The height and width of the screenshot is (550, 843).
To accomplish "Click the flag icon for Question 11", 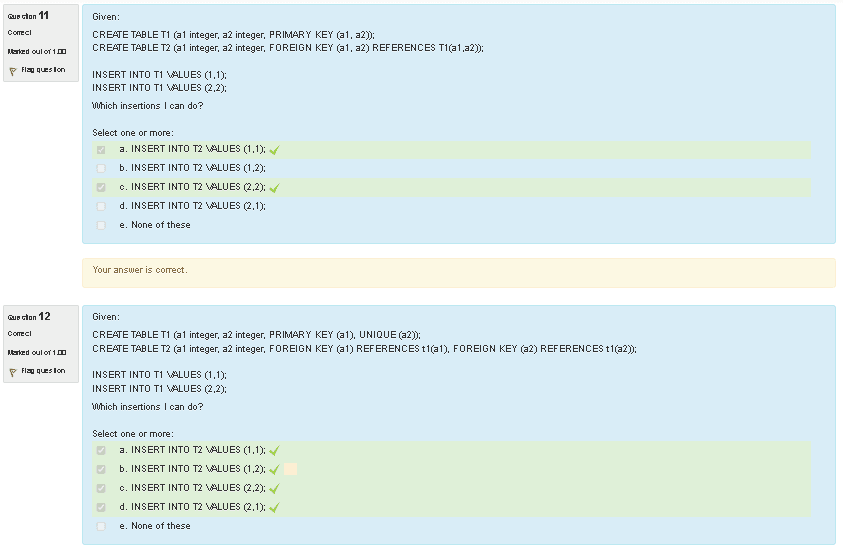I will coord(13,71).
